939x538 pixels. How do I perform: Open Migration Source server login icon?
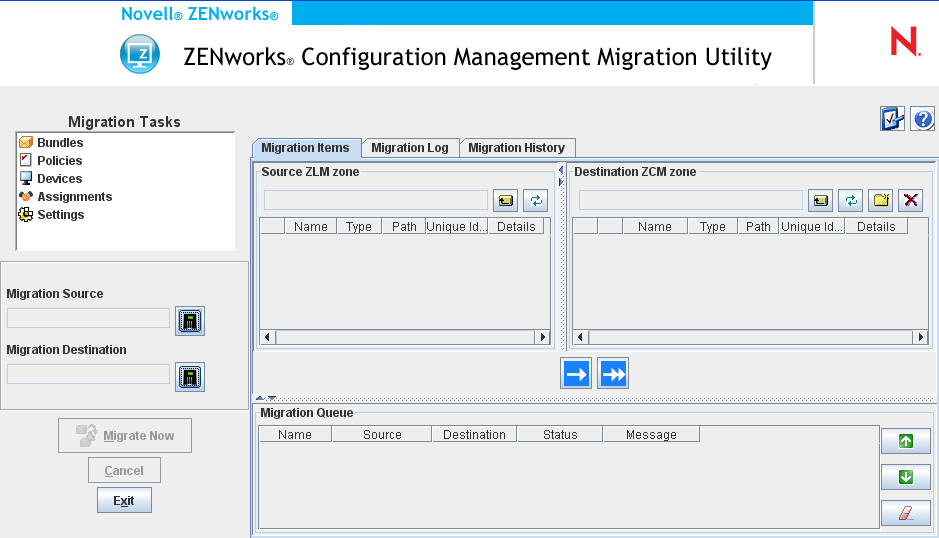(x=190, y=321)
